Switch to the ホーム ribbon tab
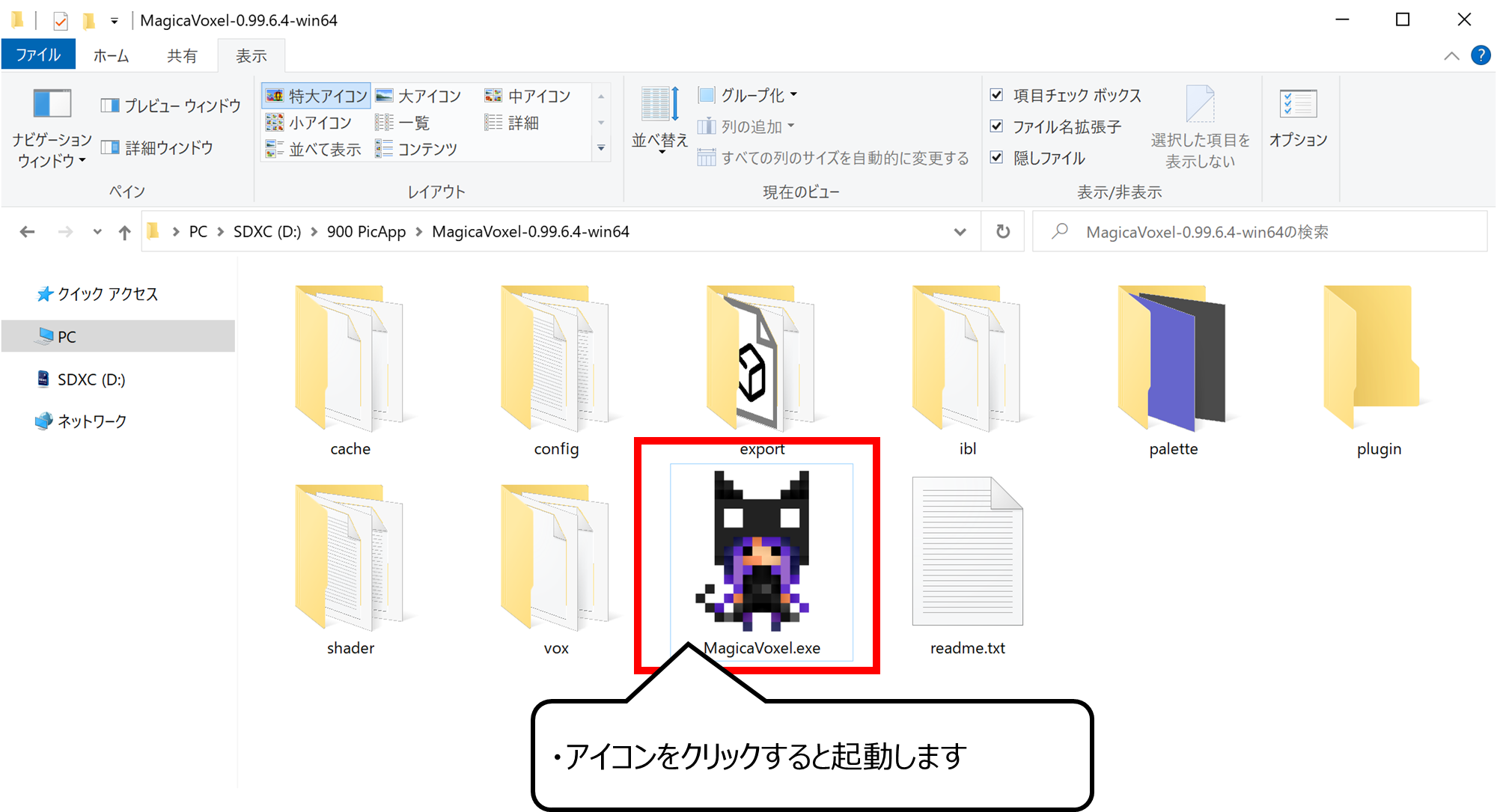This screenshot has width=1497, height=812. point(111,56)
